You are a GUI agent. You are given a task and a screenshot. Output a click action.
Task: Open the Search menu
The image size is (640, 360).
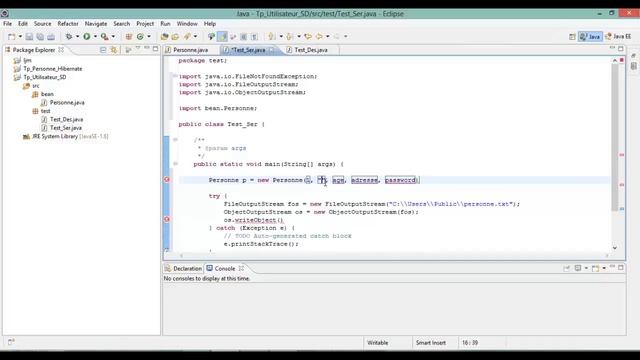point(122,24)
